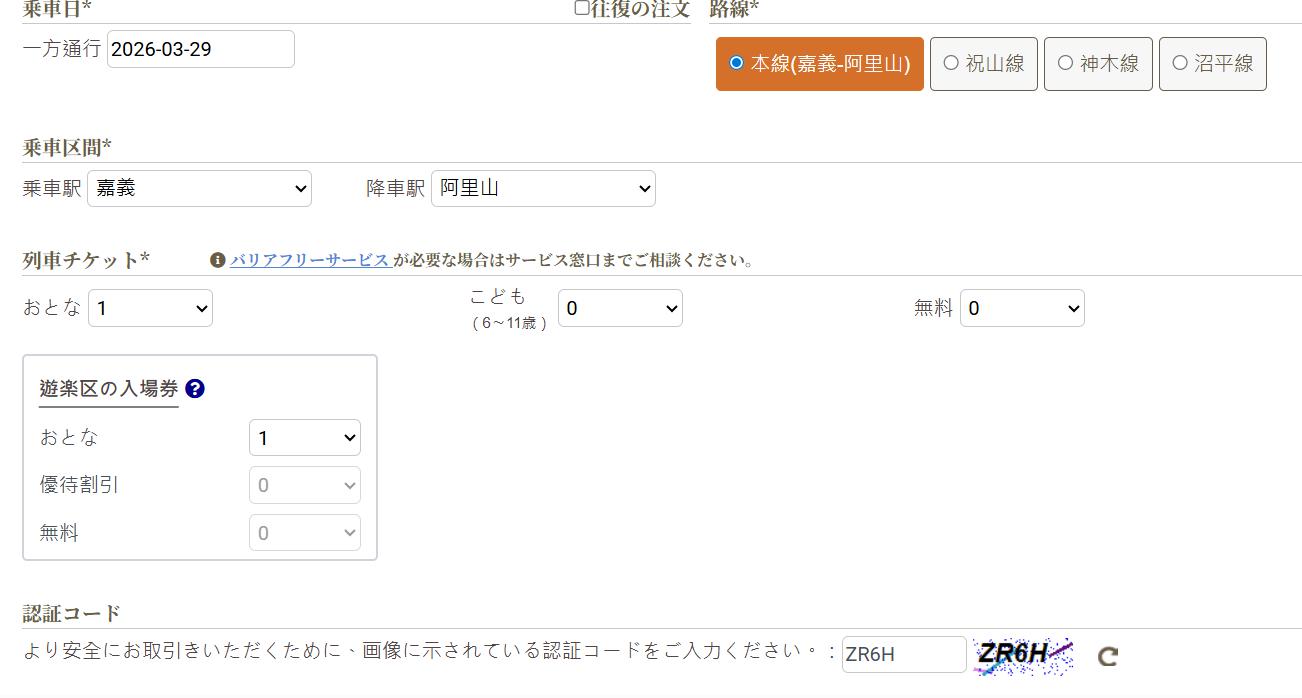Click the info icon beside バリアフリーサービス
The width and height of the screenshot is (1302, 698).
coord(217,260)
